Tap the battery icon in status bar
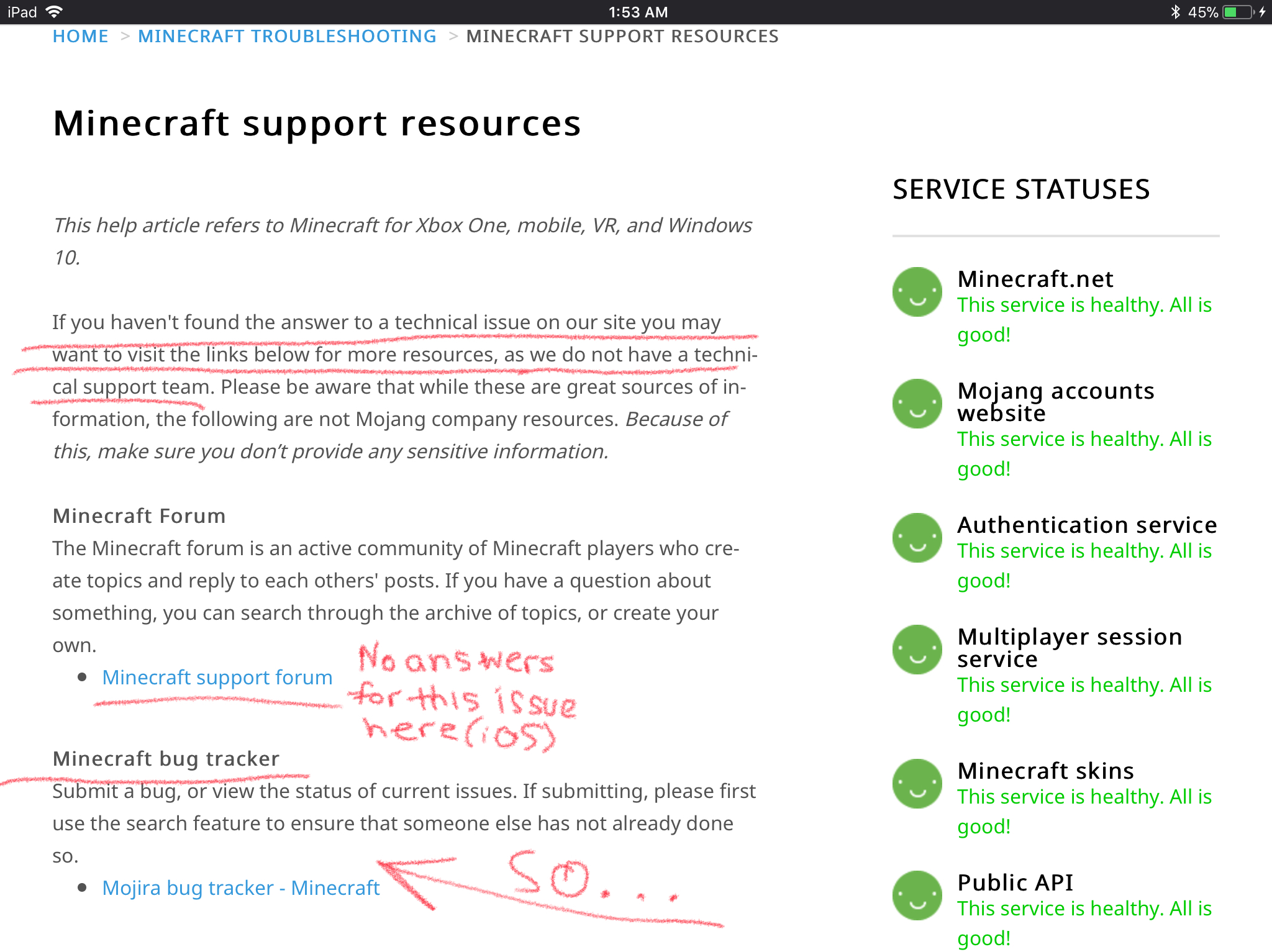 click(x=1237, y=12)
